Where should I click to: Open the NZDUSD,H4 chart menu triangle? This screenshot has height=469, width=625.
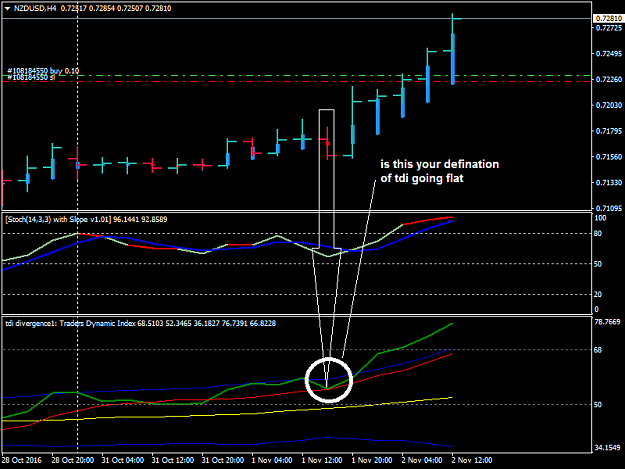click(7, 8)
